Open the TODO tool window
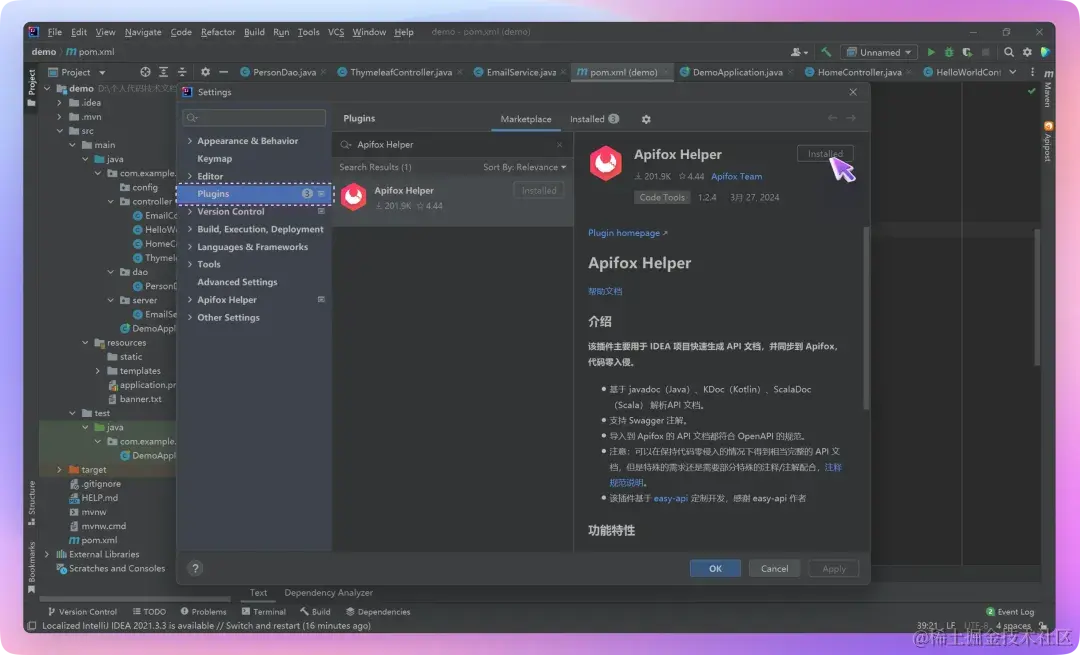Viewport: 1080px width, 655px height. tap(149, 612)
